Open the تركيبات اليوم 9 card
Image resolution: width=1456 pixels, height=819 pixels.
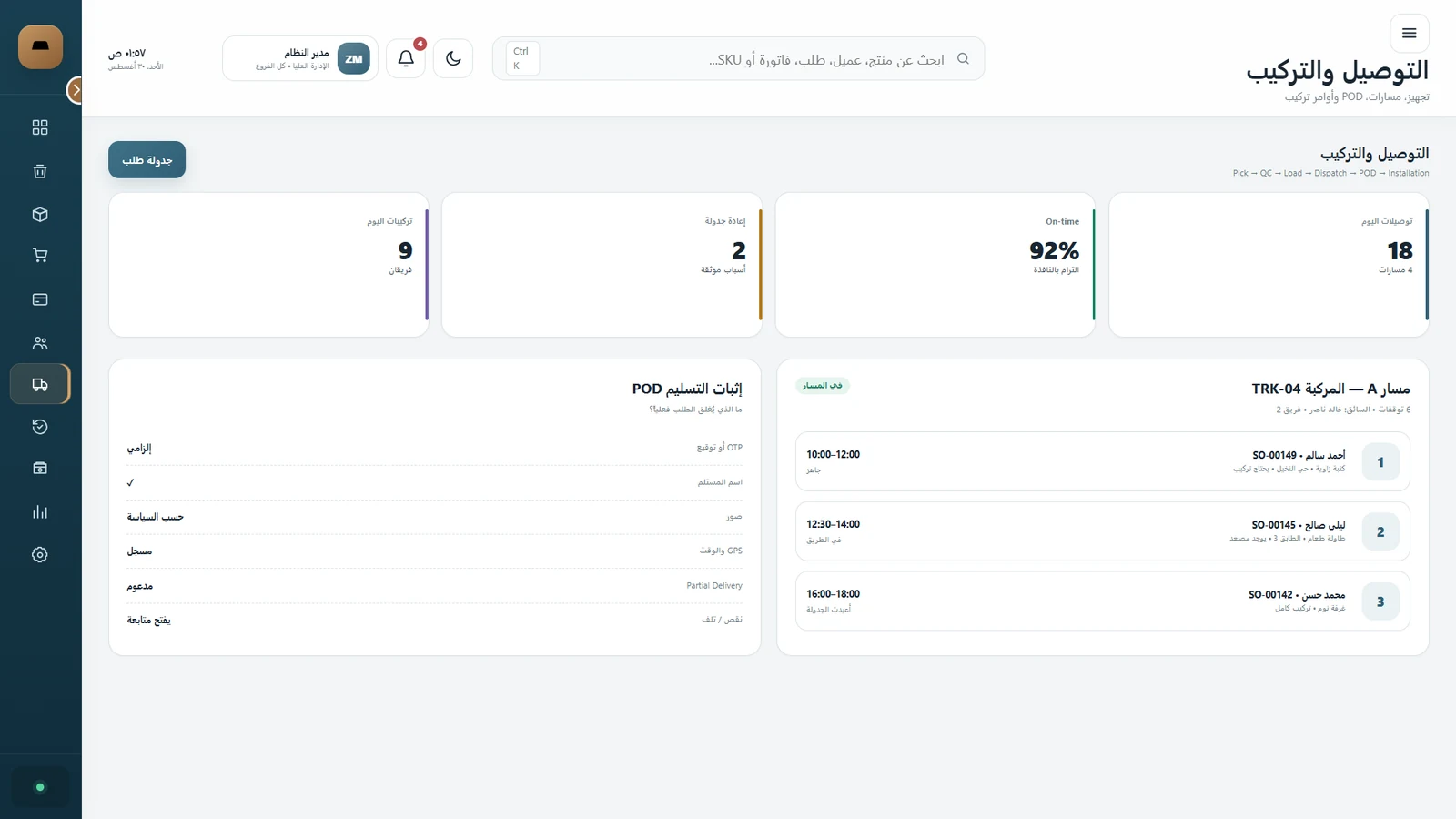pos(268,265)
